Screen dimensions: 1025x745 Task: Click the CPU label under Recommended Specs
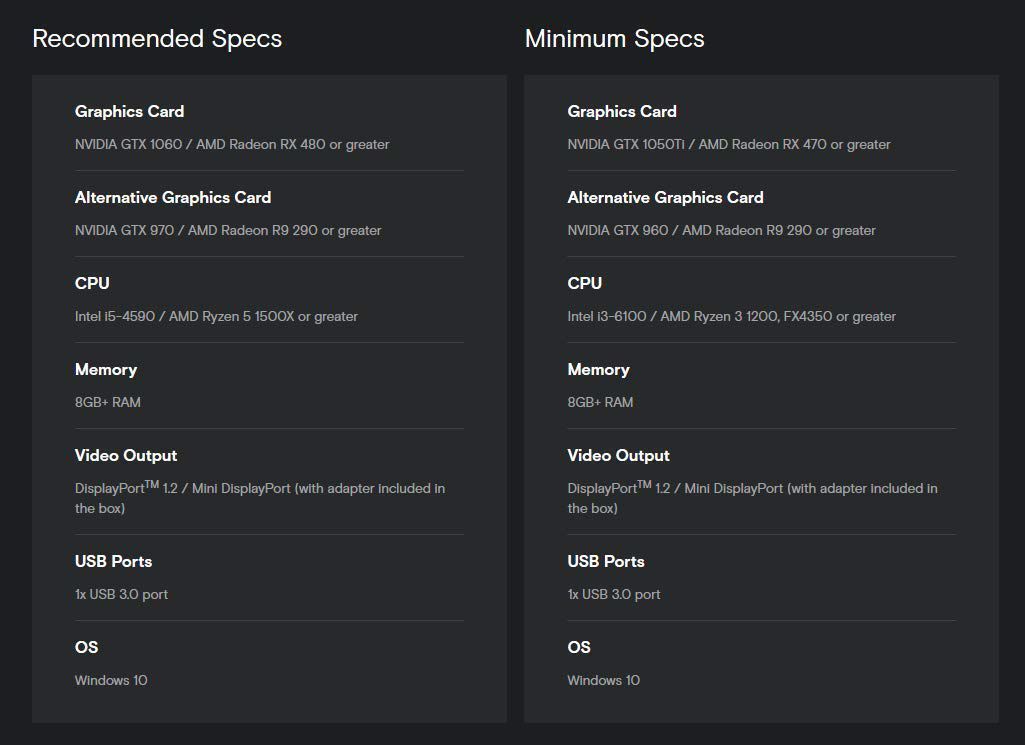click(92, 283)
